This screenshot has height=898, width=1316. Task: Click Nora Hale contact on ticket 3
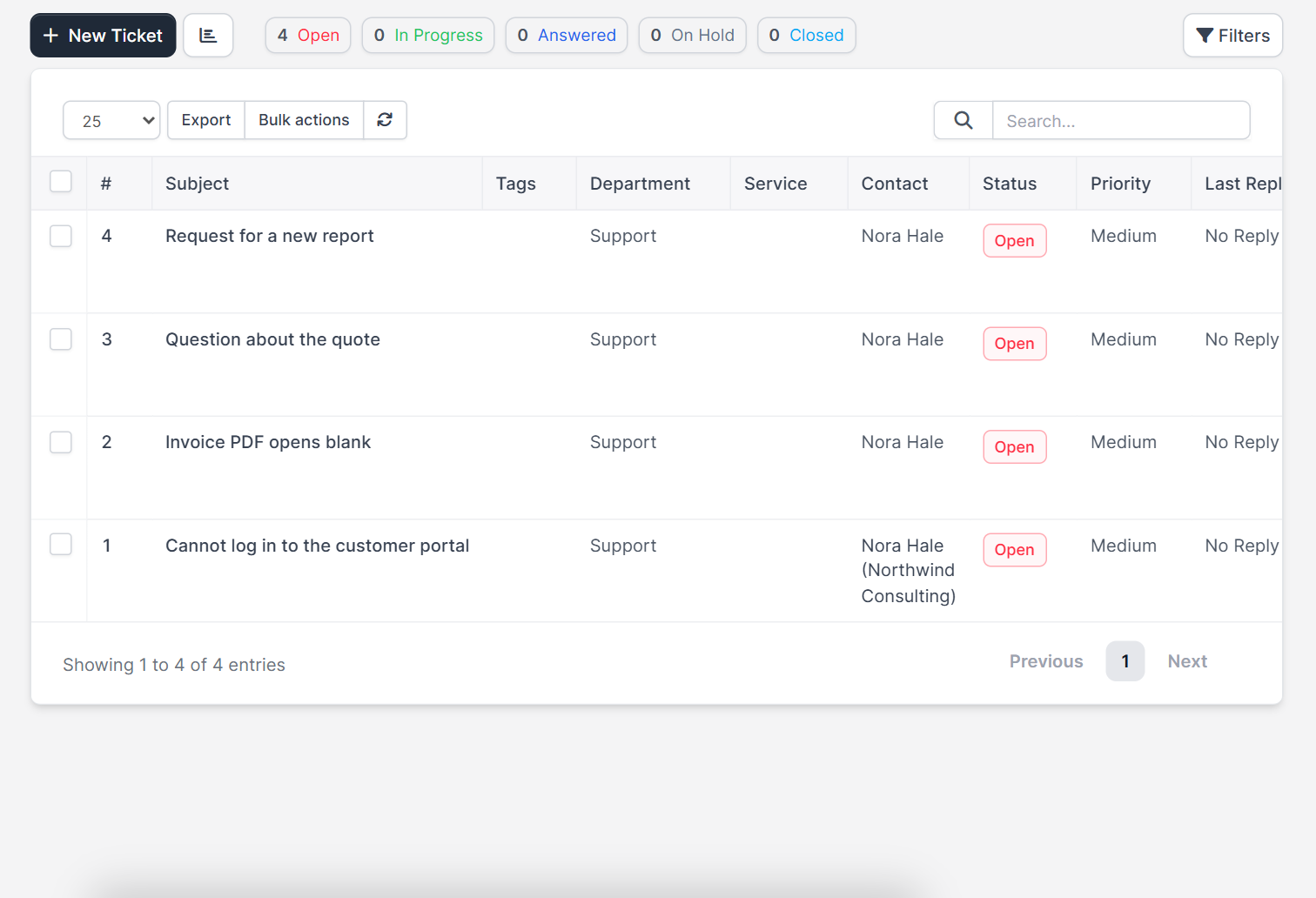pos(903,339)
